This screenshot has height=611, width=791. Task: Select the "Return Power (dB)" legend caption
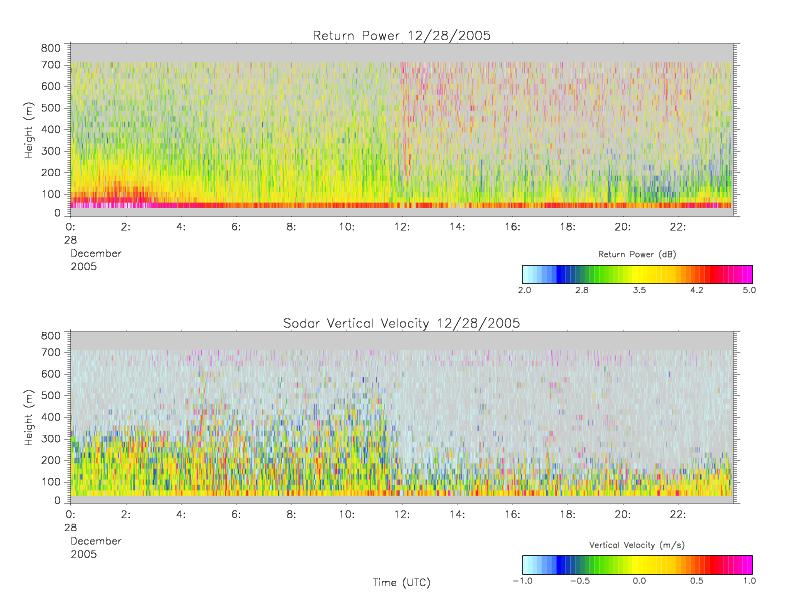(637, 254)
